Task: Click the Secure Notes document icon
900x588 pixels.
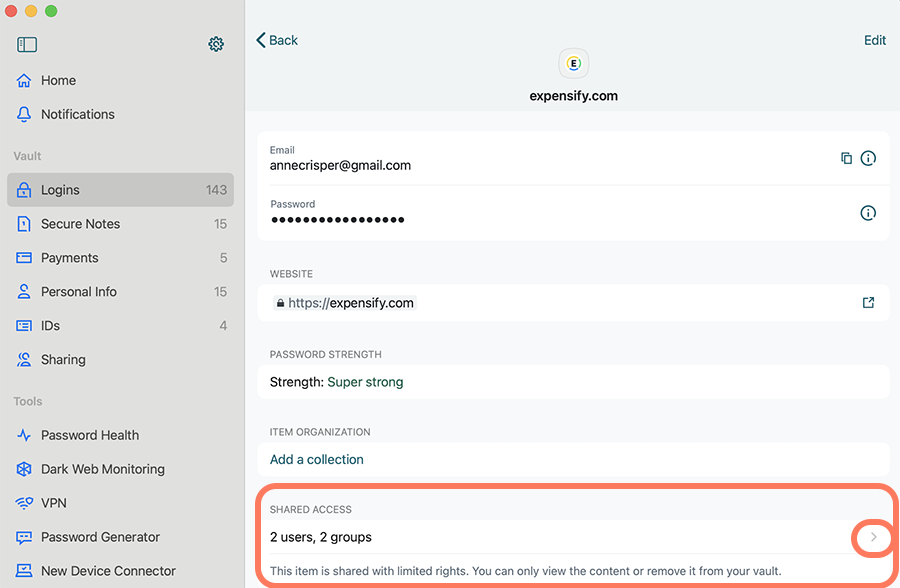Action: (x=24, y=224)
